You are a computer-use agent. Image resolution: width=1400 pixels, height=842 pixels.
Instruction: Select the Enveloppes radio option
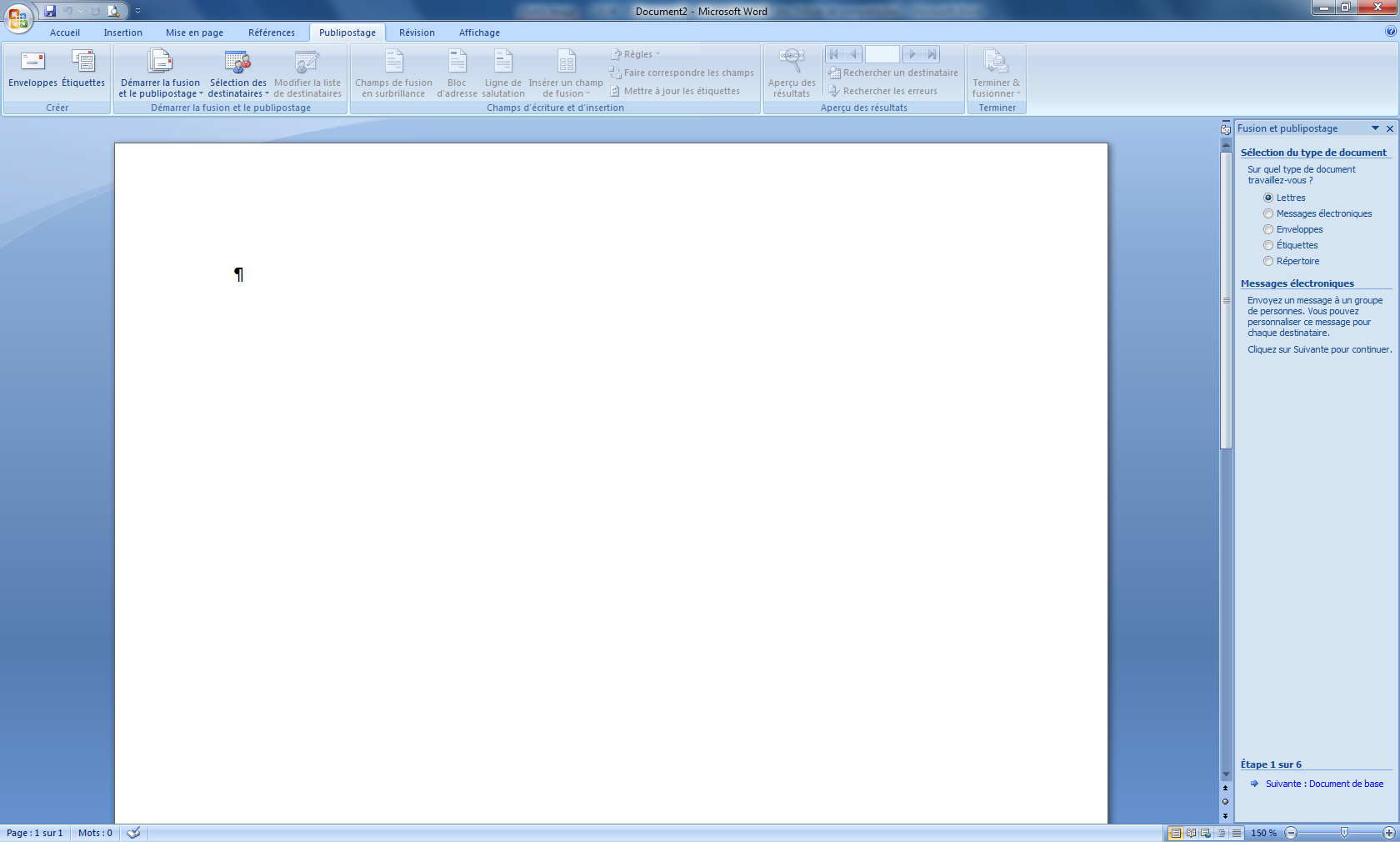coord(1268,229)
